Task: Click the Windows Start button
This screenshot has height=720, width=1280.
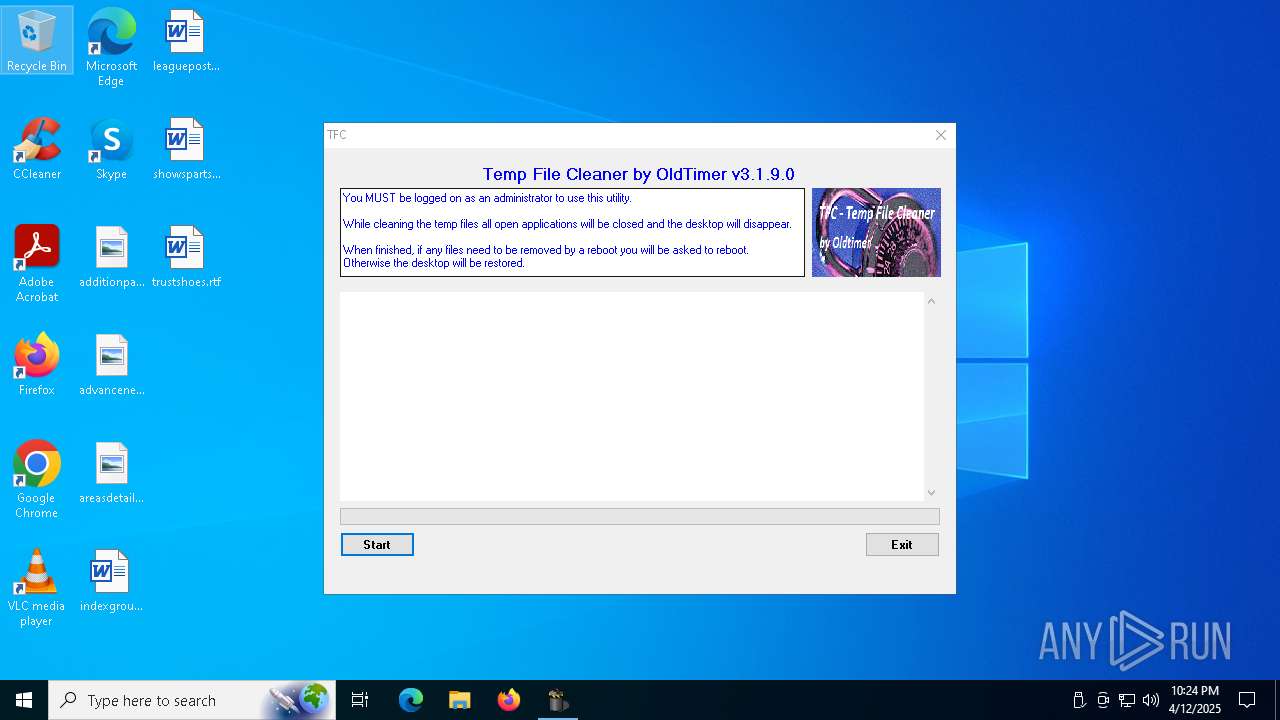Action: pyautogui.click(x=24, y=700)
